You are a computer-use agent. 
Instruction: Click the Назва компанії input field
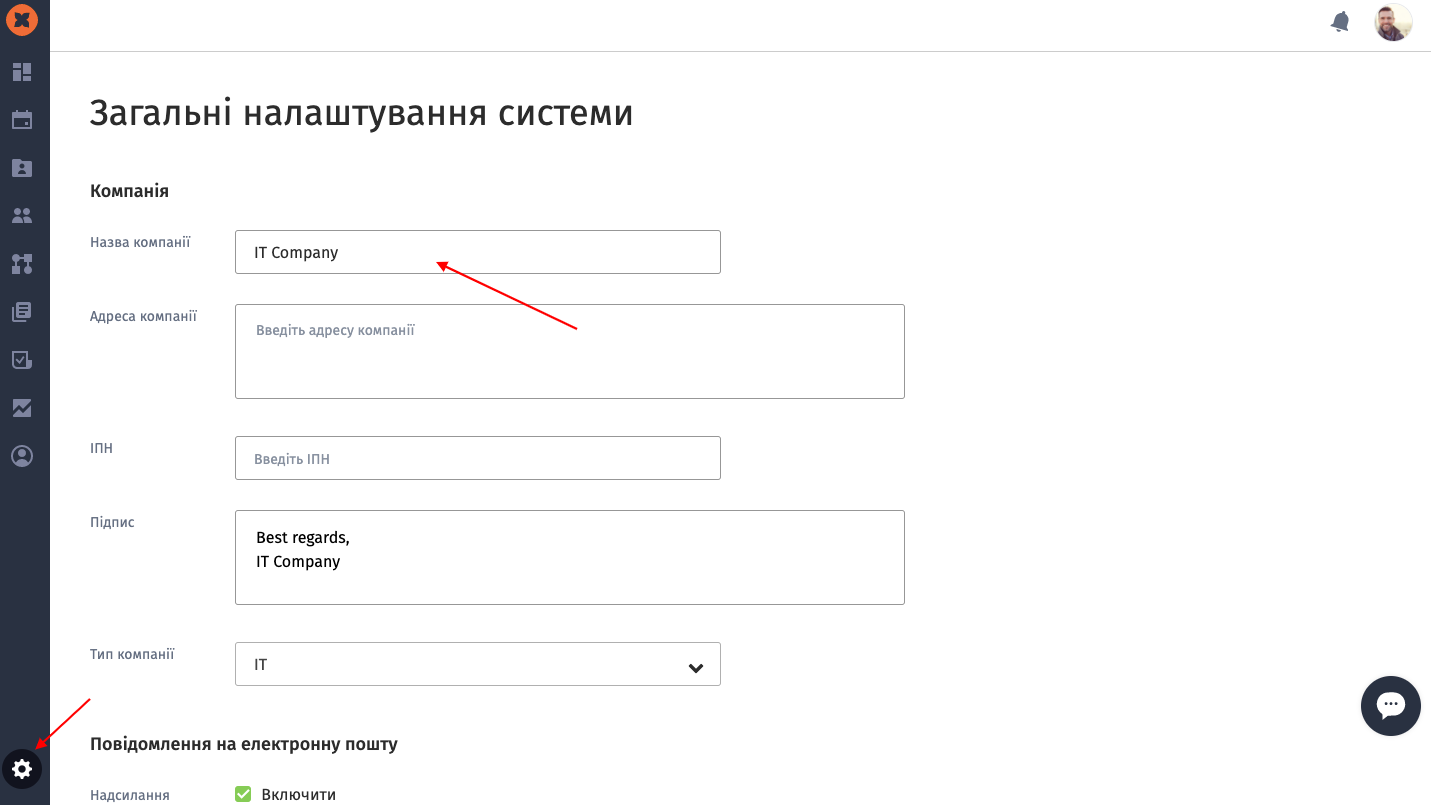[x=477, y=252]
